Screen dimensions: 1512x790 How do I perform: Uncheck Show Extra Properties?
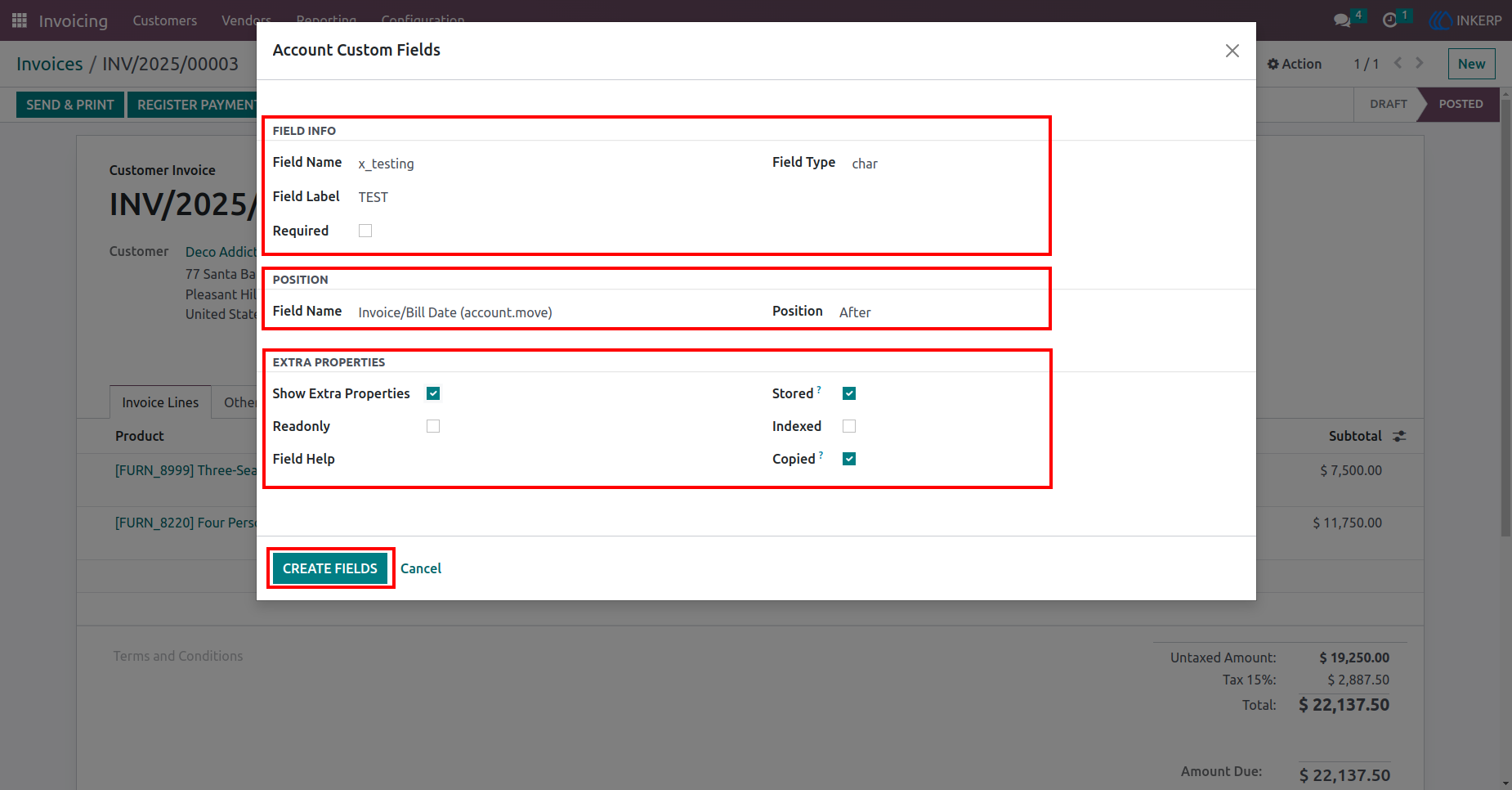(433, 393)
